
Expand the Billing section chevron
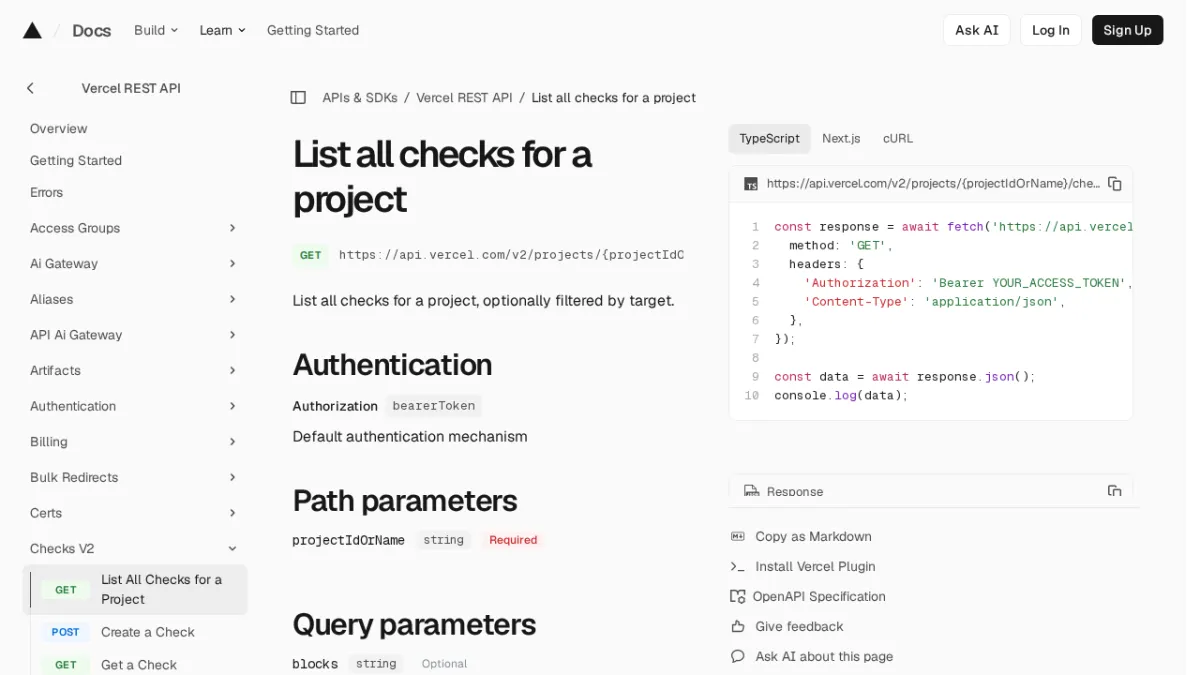(232, 442)
